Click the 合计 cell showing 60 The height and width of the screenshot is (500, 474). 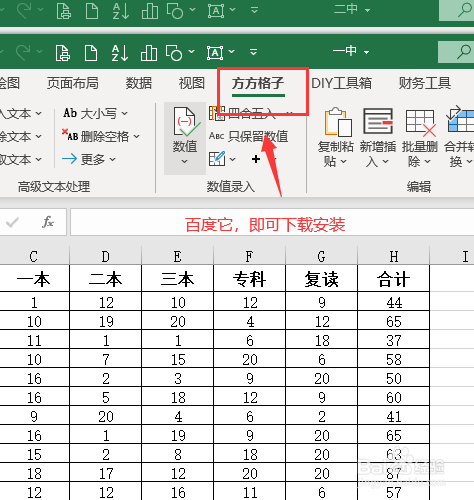(x=394, y=397)
